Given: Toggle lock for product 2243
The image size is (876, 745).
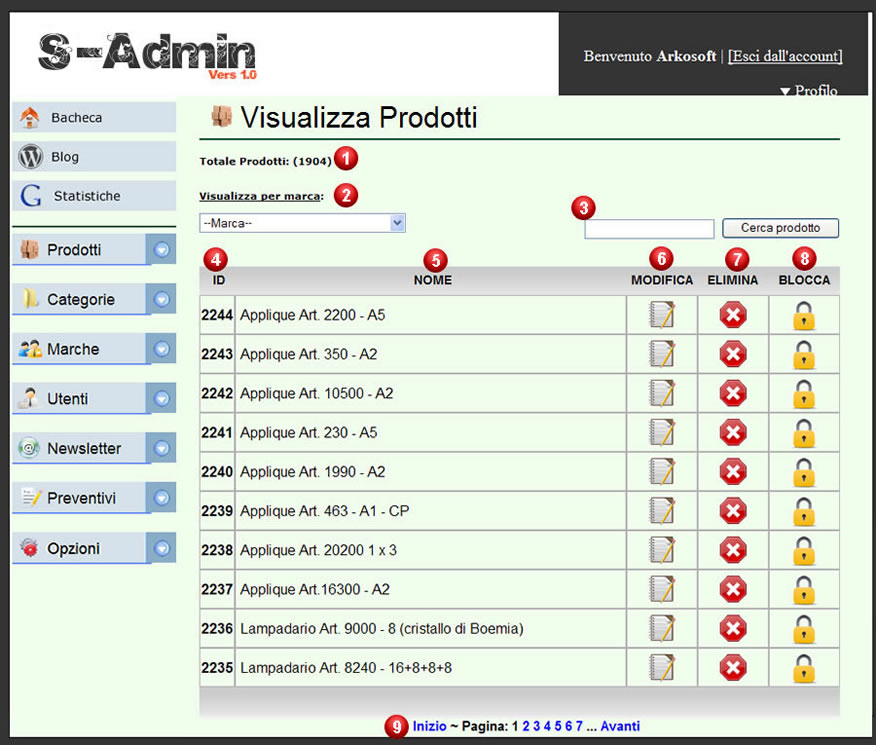Looking at the screenshot, I should coord(804,355).
